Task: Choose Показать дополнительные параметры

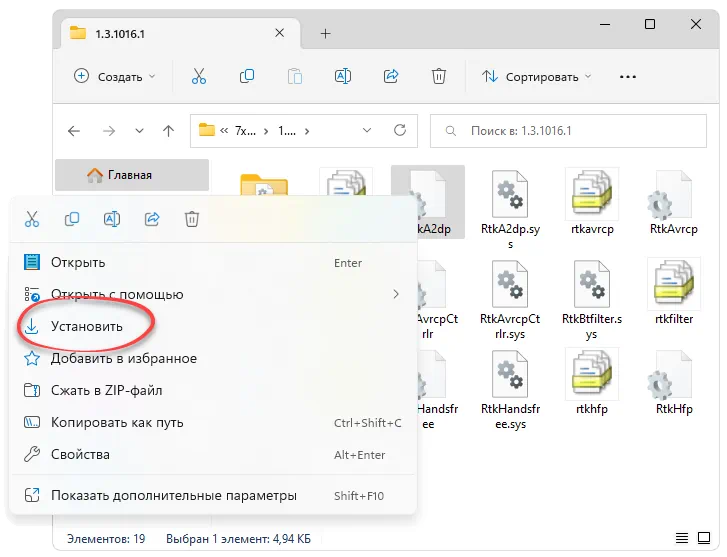Action: coord(212,496)
